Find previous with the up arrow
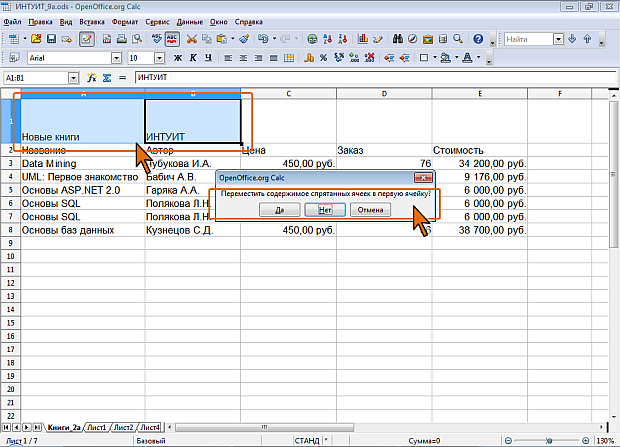 [x=587, y=39]
